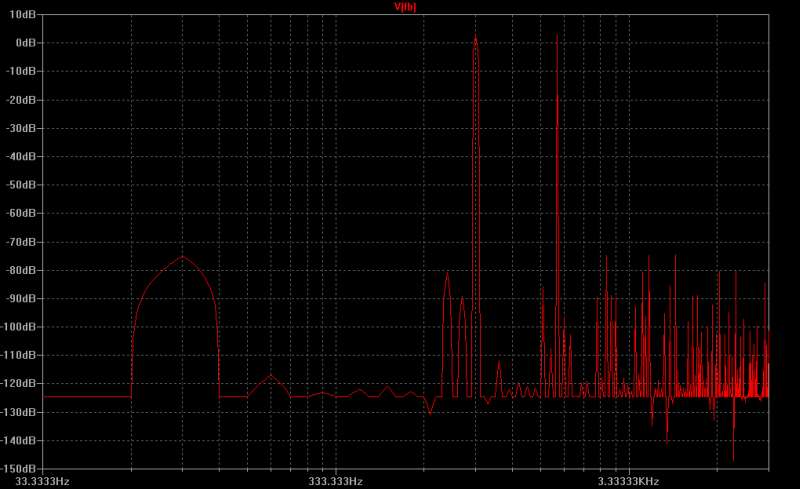800x489 pixels.
Task: Click the -20dB vertical axis label
Action: [x=21, y=100]
